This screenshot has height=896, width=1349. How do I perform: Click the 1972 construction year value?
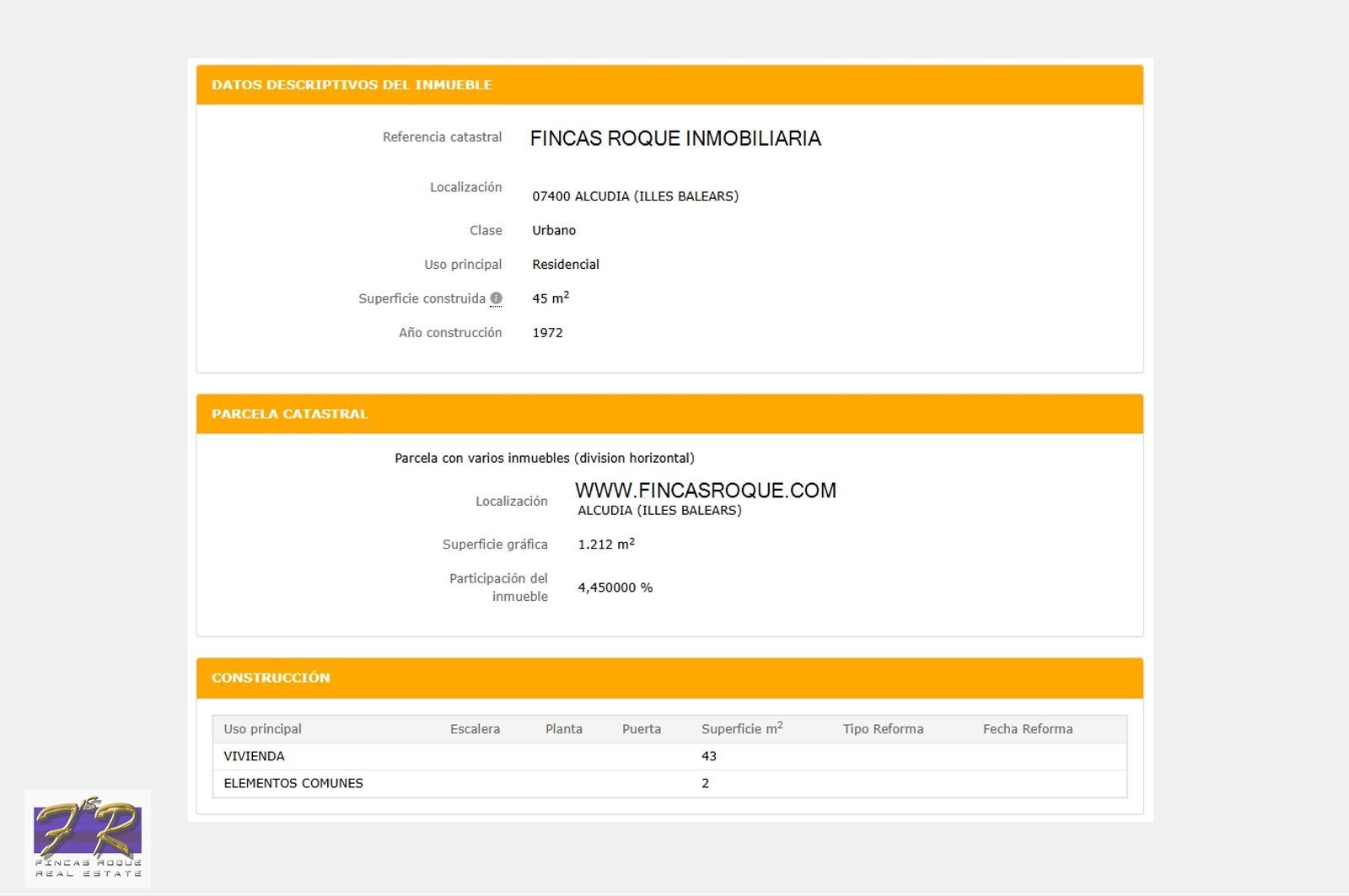(547, 333)
